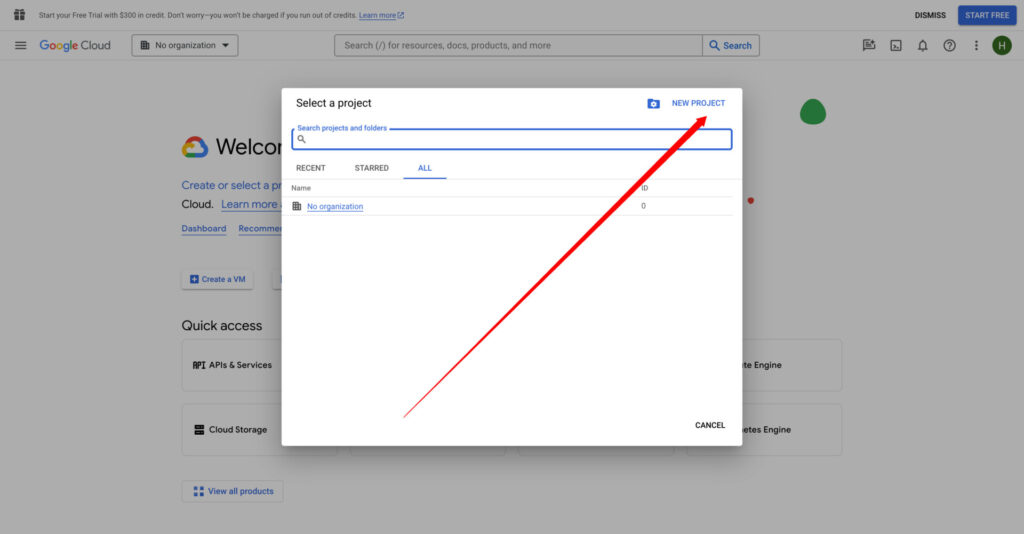The width and height of the screenshot is (1024, 534).
Task: Open the three-dot settings menu
Action: pos(976,45)
